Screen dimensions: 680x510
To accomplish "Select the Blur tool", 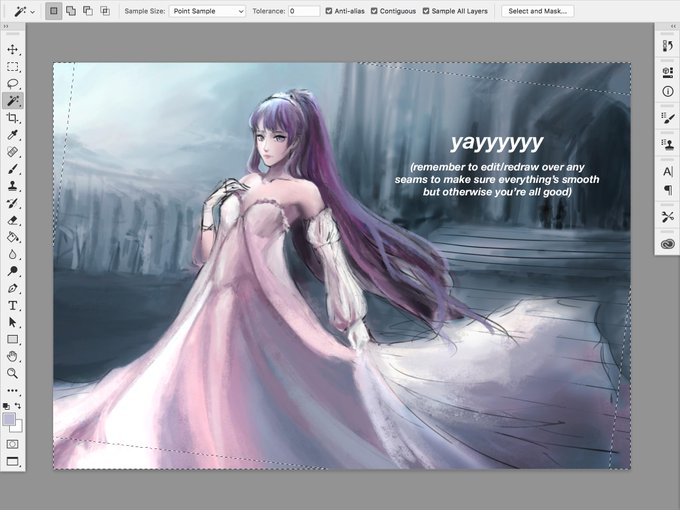I will 13,254.
